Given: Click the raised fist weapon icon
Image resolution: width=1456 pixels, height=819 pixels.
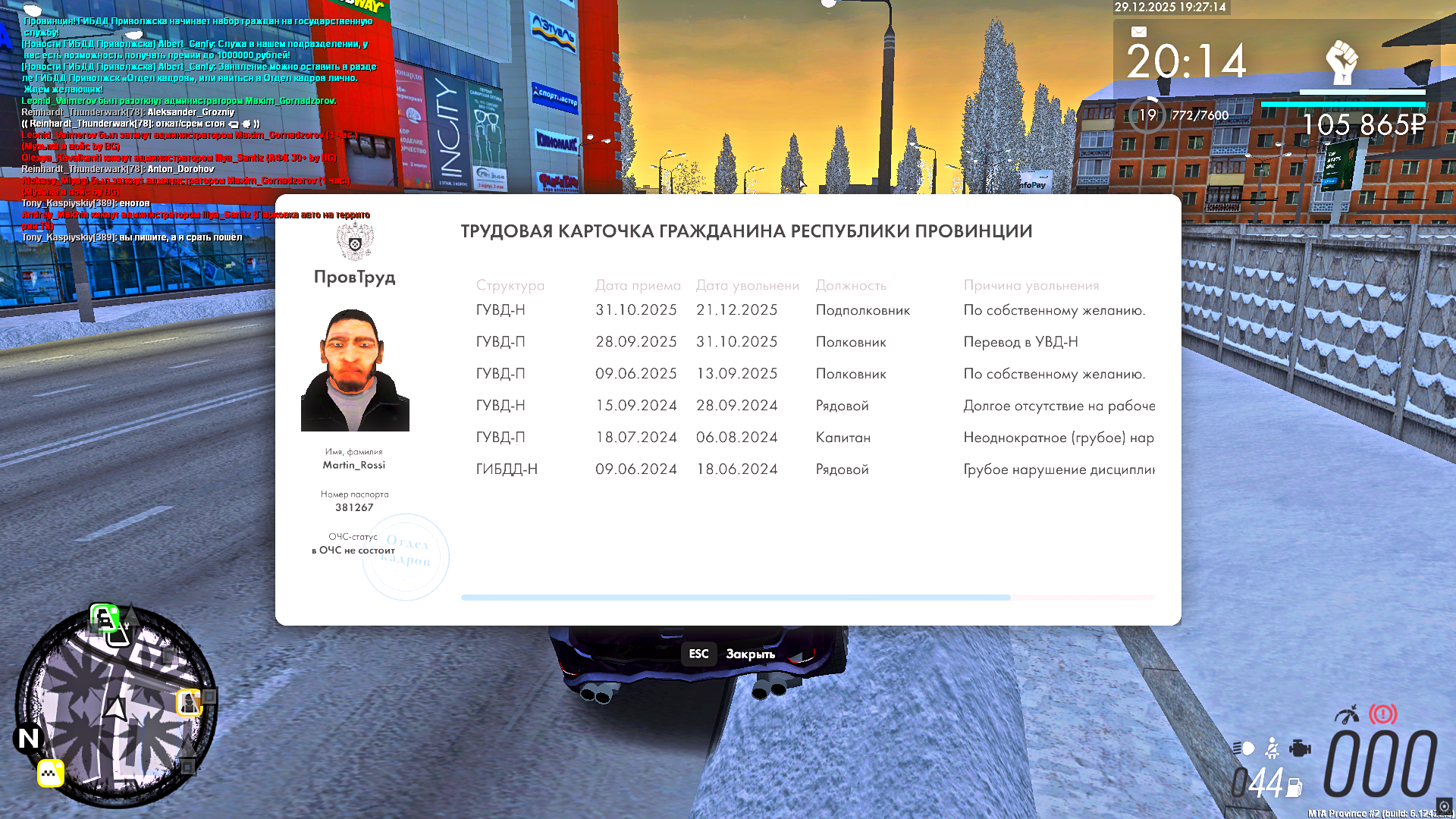Looking at the screenshot, I should coord(1341,62).
